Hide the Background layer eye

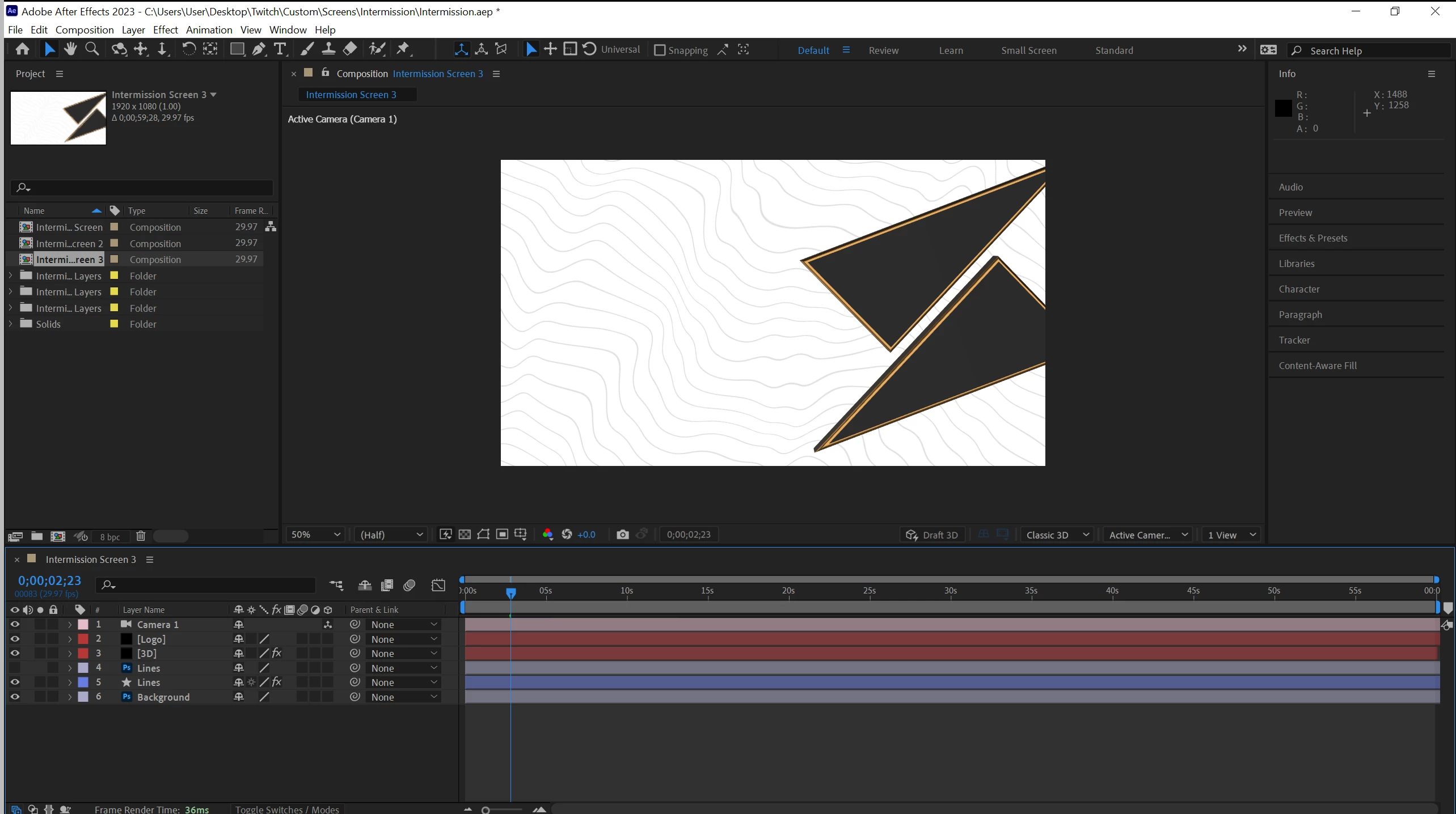(15, 697)
